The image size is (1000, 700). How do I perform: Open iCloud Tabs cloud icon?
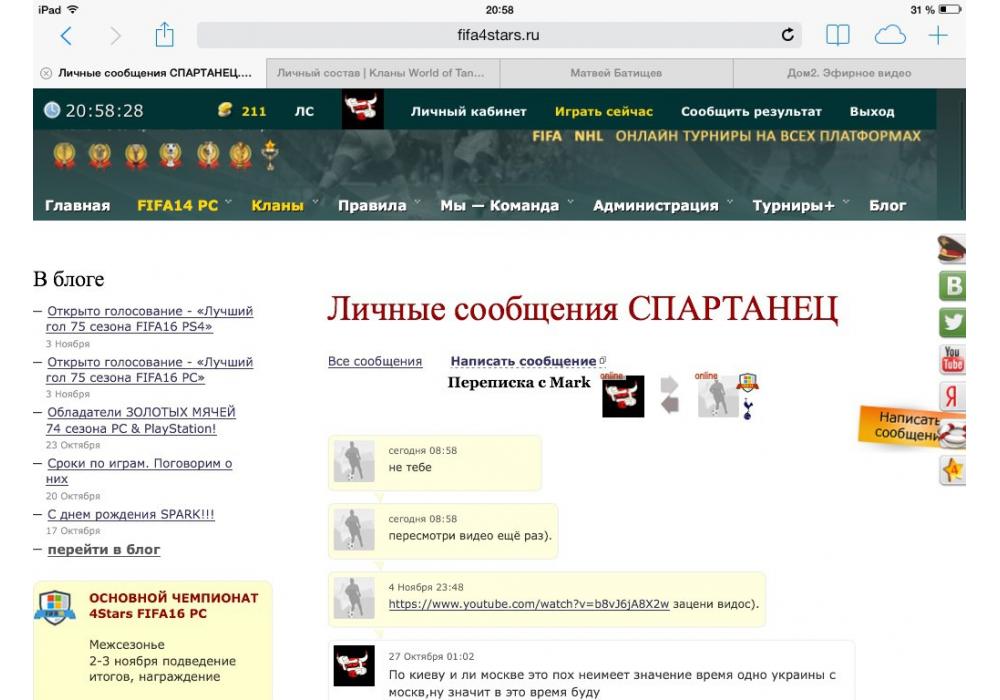889,36
